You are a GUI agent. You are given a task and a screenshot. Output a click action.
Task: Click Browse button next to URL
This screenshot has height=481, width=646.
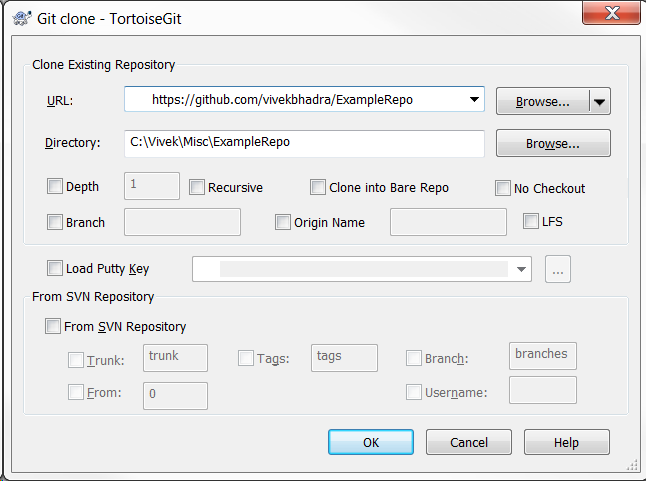[x=542, y=101]
